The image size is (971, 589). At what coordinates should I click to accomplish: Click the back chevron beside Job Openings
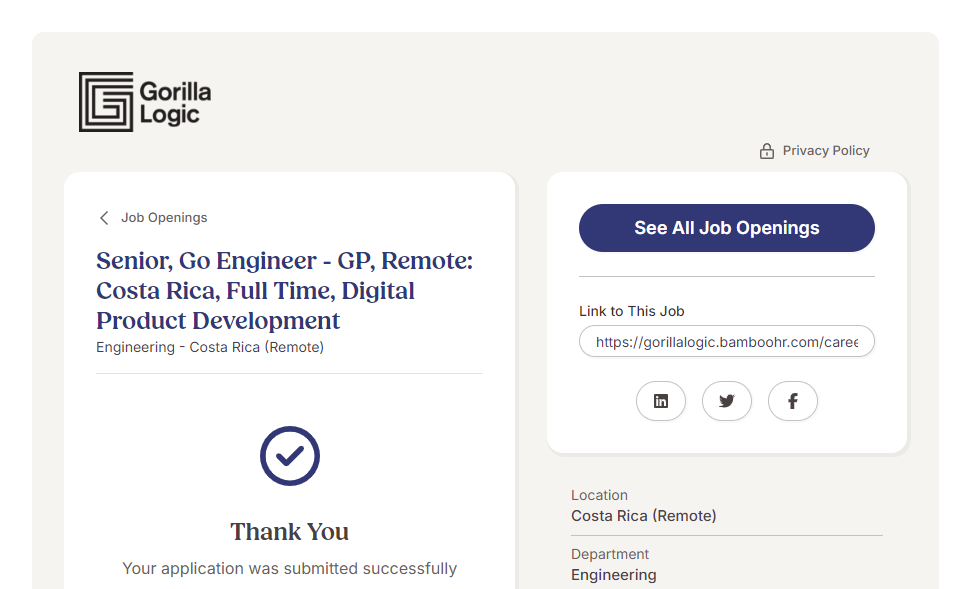tap(104, 218)
